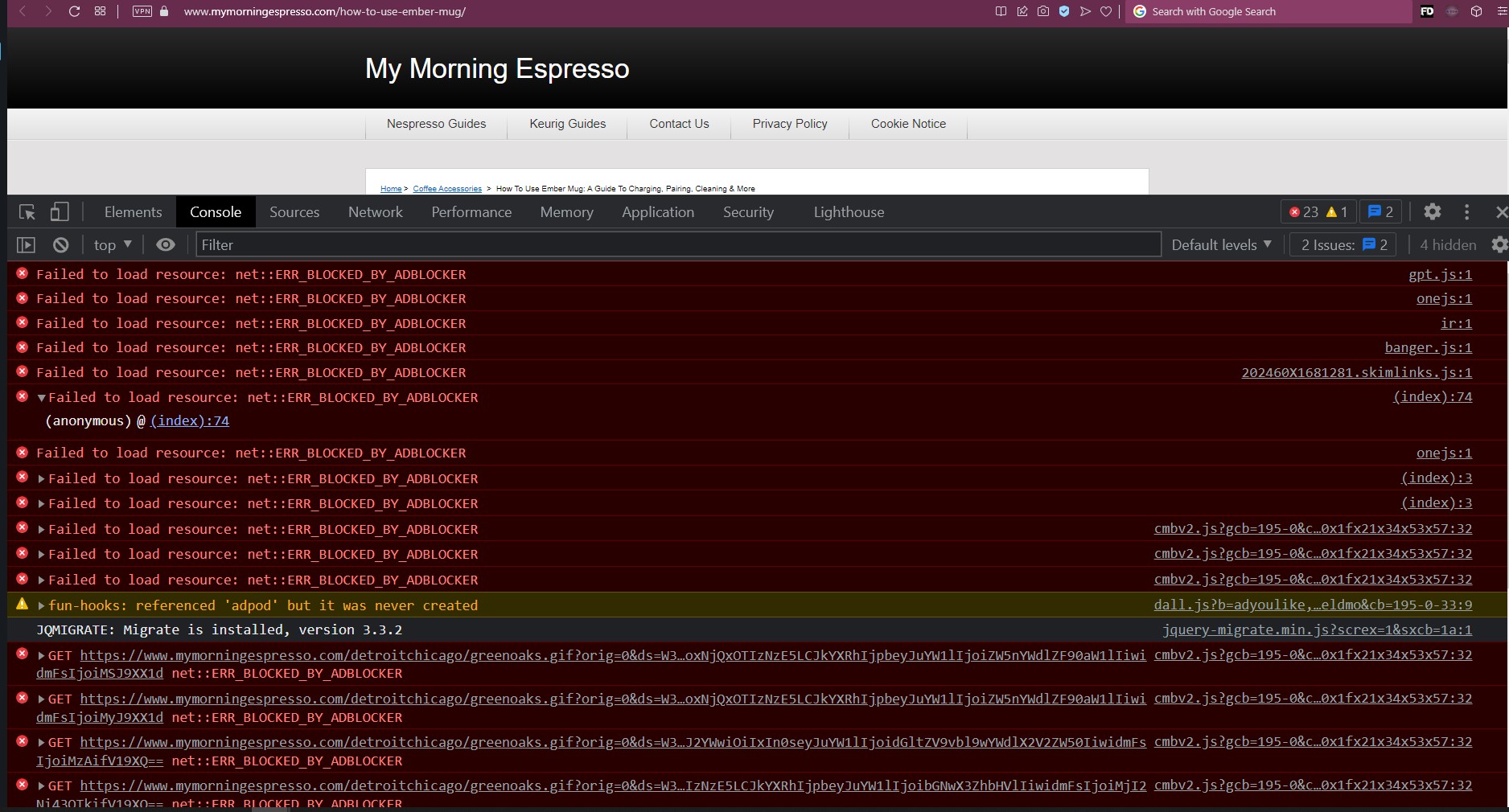The height and width of the screenshot is (812, 1509).
Task: Click the send to flow arrow icon
Action: pyautogui.click(x=1085, y=11)
